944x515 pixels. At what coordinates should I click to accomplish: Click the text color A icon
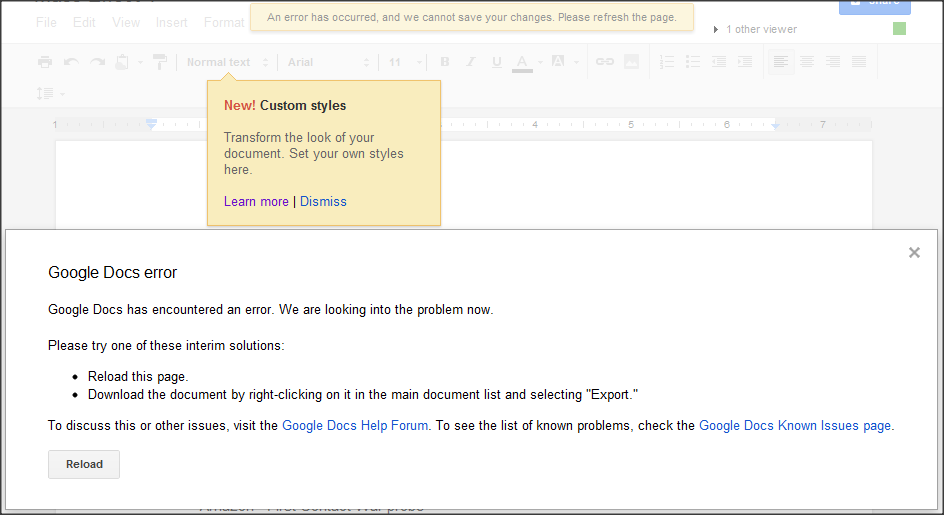[x=522, y=63]
